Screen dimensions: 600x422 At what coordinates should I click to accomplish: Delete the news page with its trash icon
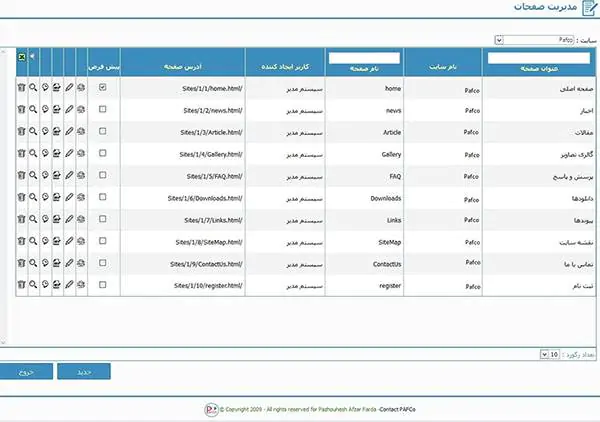pyautogui.click(x=21, y=109)
